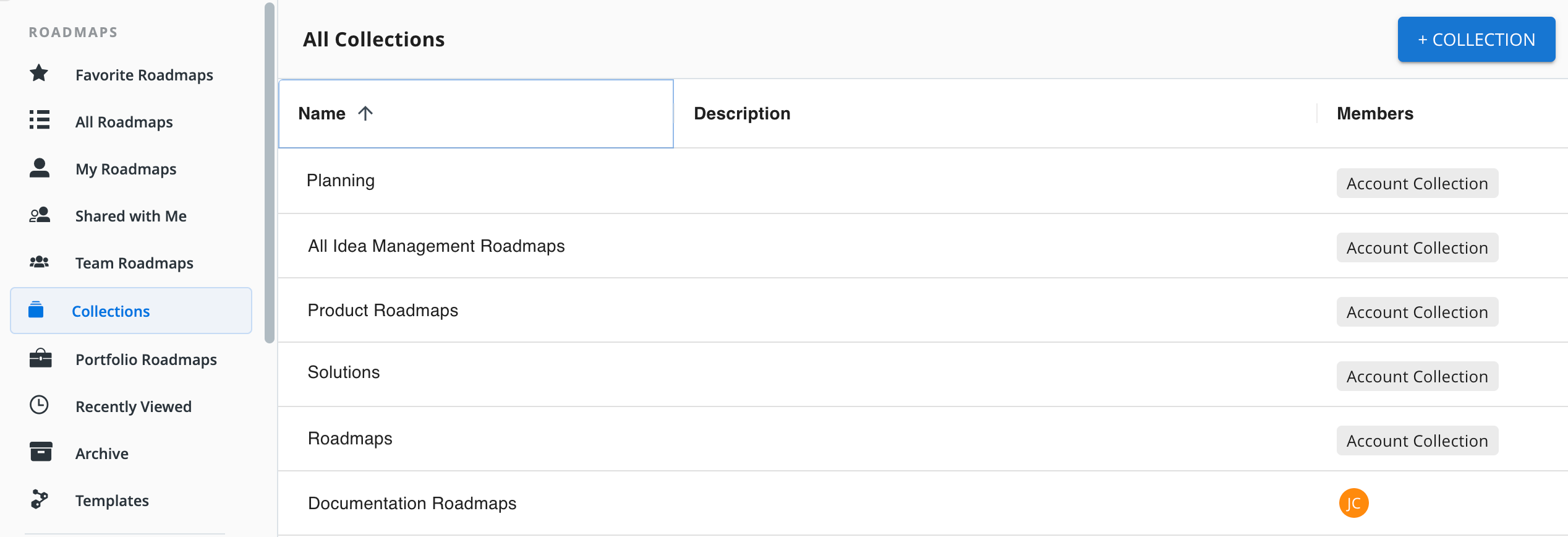This screenshot has width=1568, height=537.
Task: Click the Shared with Me people icon
Action: [39, 215]
